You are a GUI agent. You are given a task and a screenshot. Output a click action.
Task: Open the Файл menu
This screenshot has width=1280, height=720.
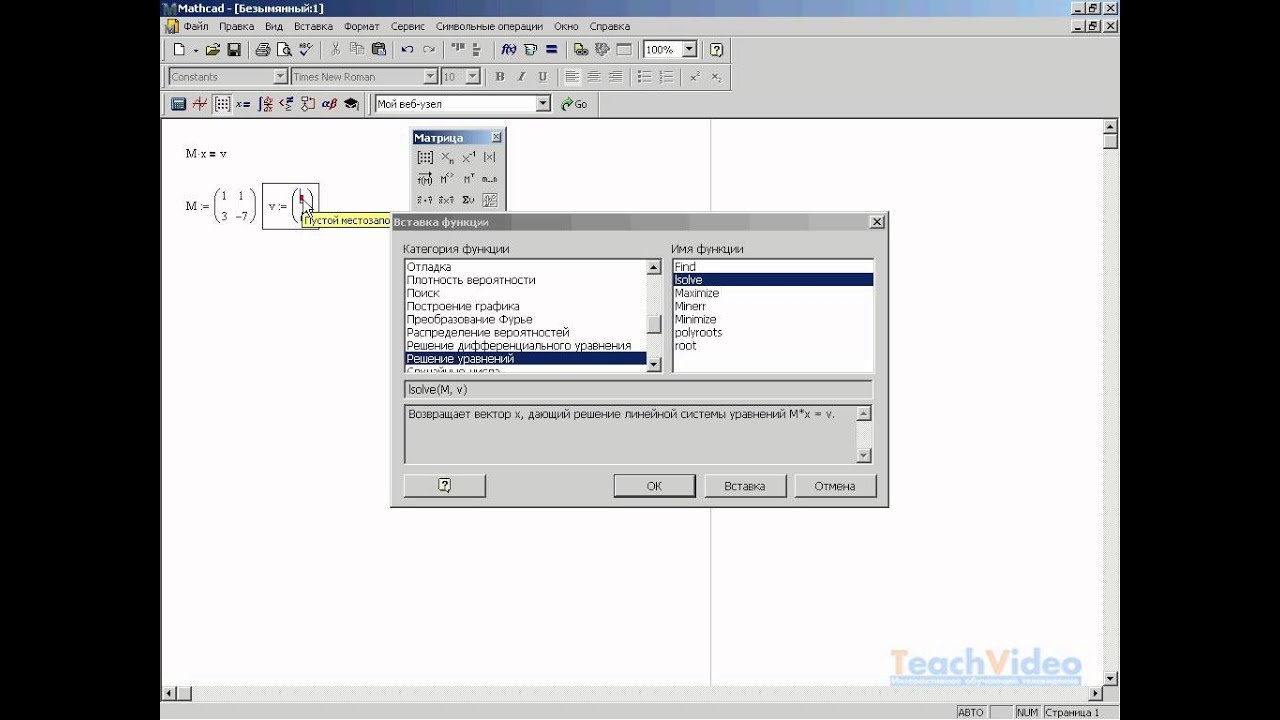point(196,26)
